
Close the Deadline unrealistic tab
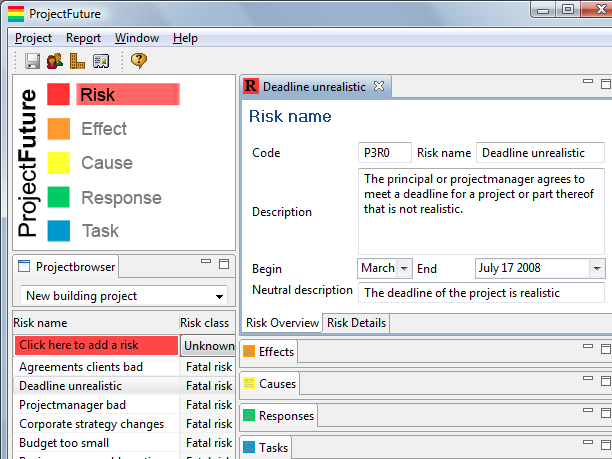click(x=379, y=86)
